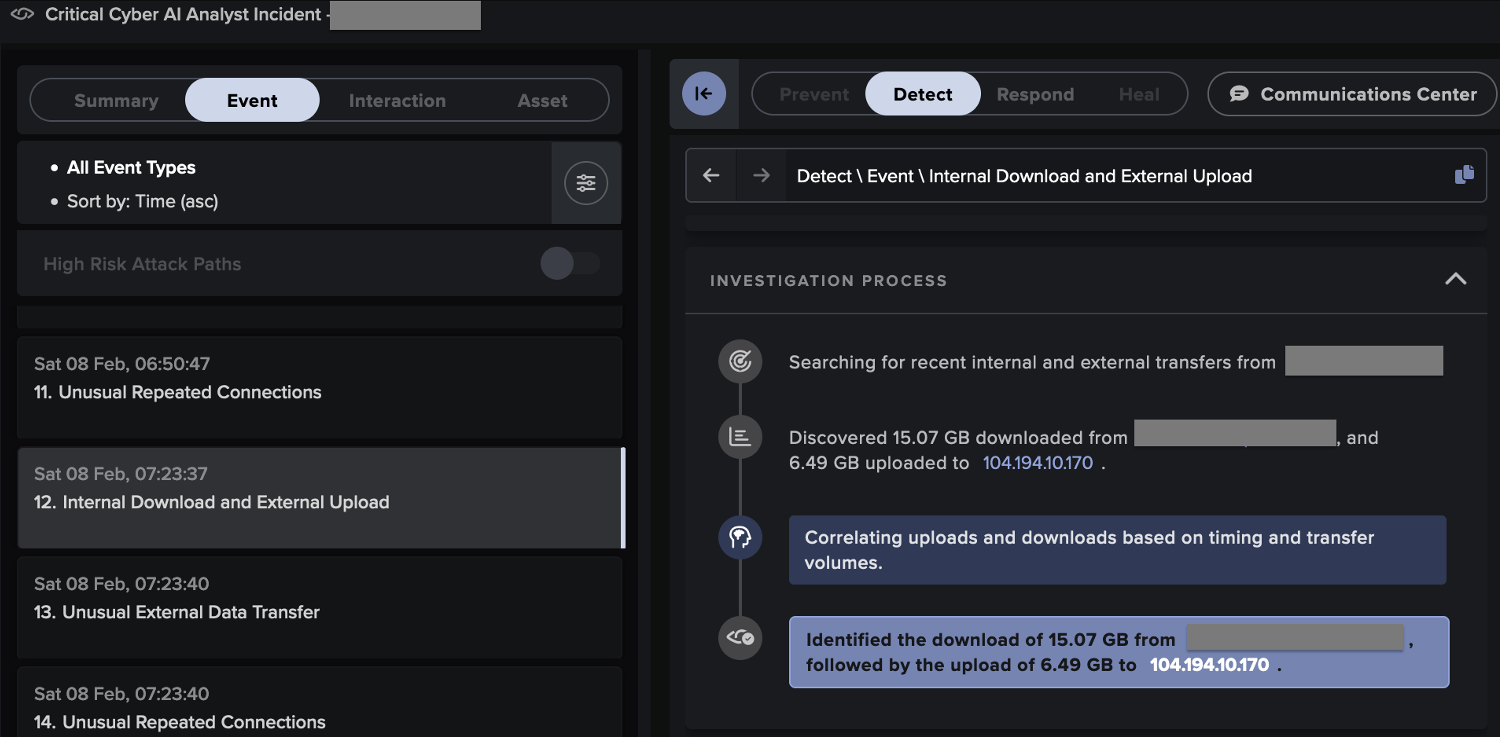Open the Prevent phase tab

tap(814, 94)
